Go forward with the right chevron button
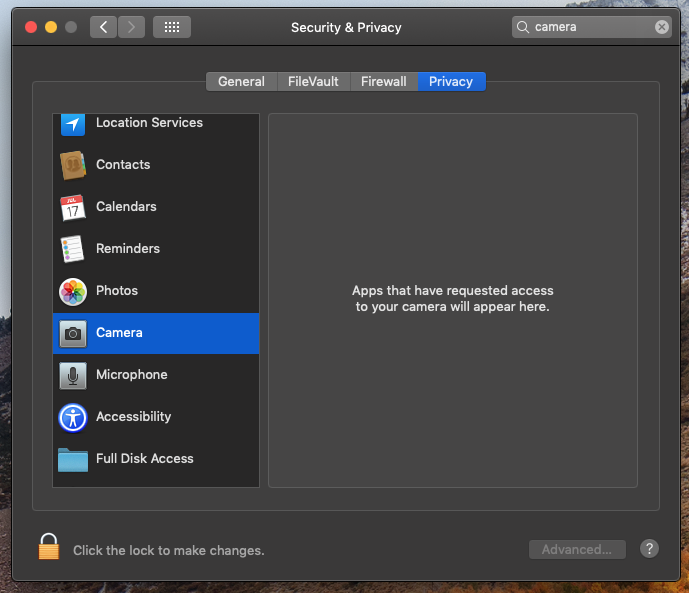The image size is (689, 593). tap(131, 27)
